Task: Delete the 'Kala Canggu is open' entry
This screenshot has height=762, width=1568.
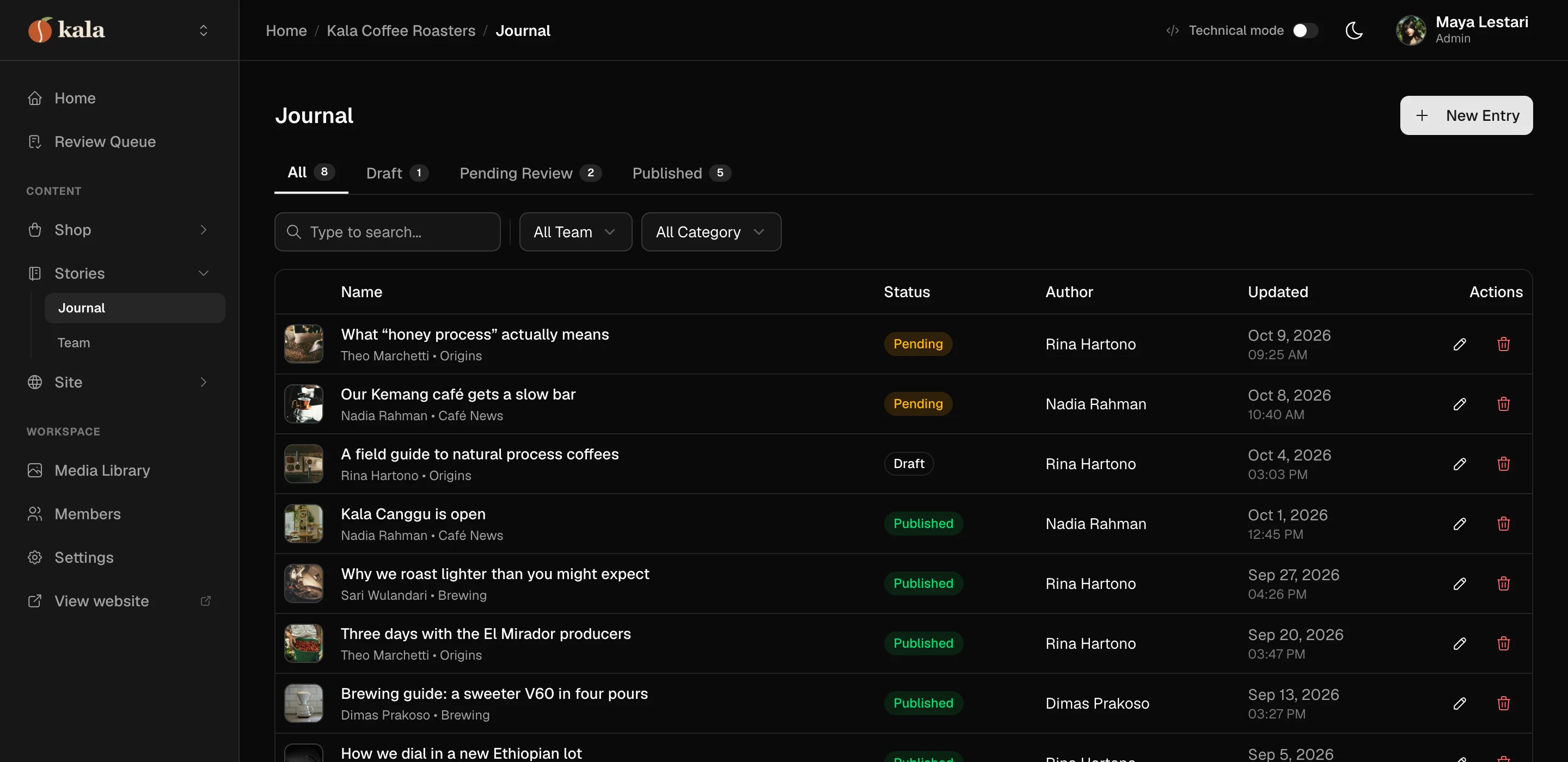Action: tap(1503, 524)
